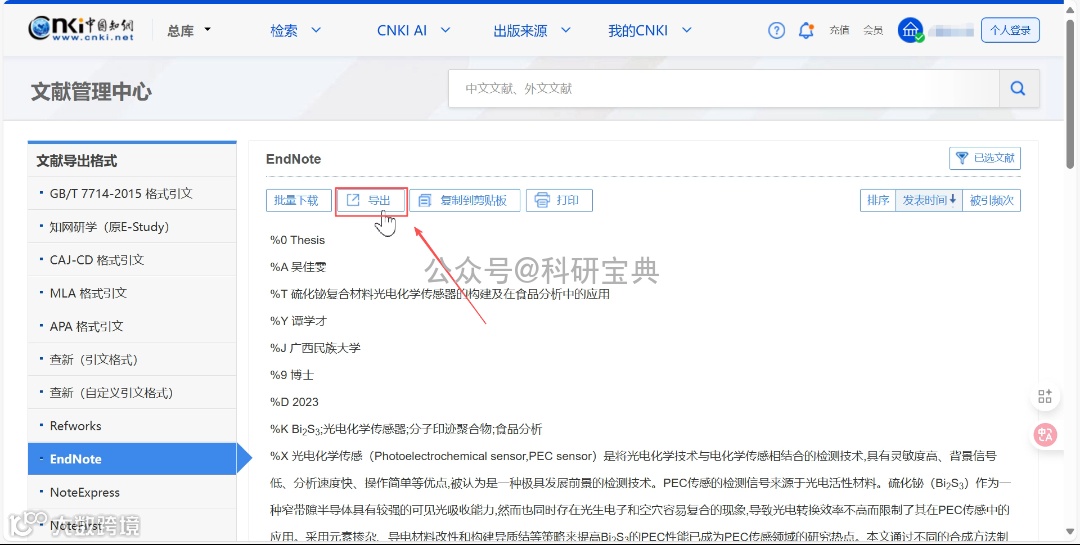This screenshot has width=1080, height=545.
Task: Click the 会员 link
Action: 873,30
